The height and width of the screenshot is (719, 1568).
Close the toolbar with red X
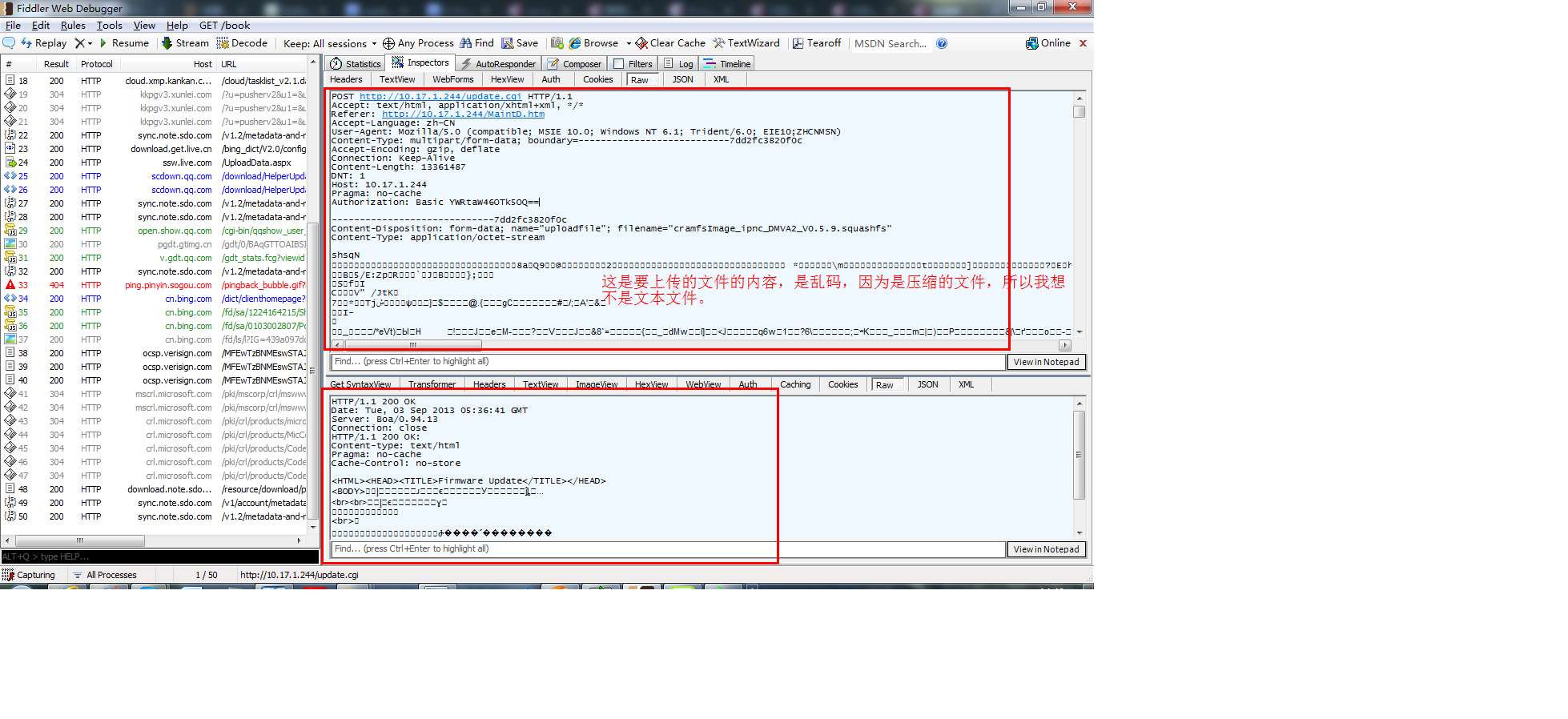coord(1083,43)
